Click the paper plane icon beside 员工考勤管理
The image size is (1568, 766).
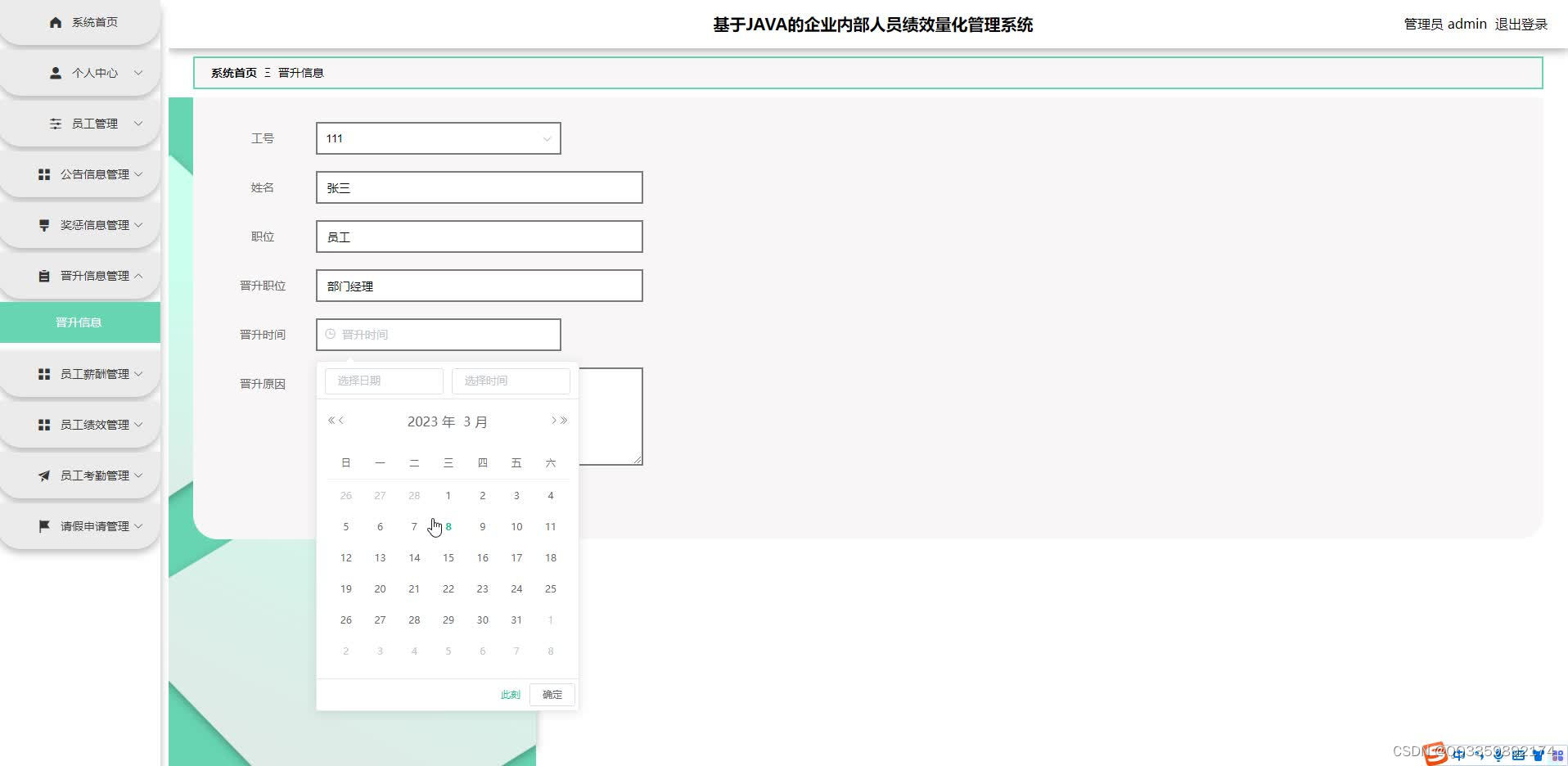[x=44, y=475]
